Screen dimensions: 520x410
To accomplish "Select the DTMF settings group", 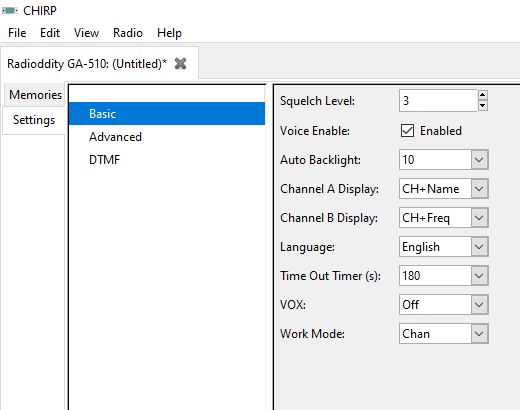I will point(104,160).
